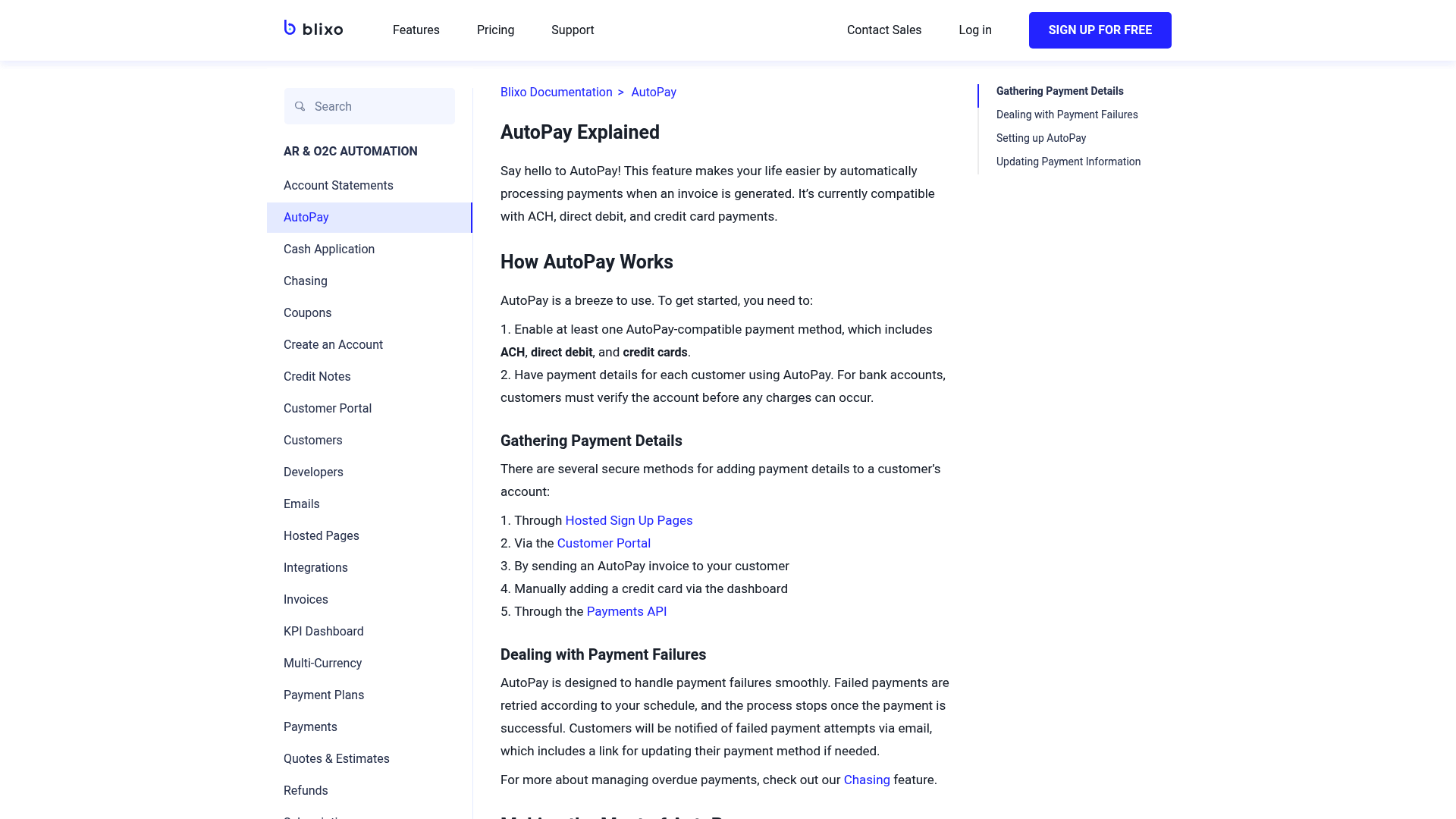Viewport: 1456px width, 819px height.
Task: Jump to Gathering Payment Details section
Action: coord(1059,91)
